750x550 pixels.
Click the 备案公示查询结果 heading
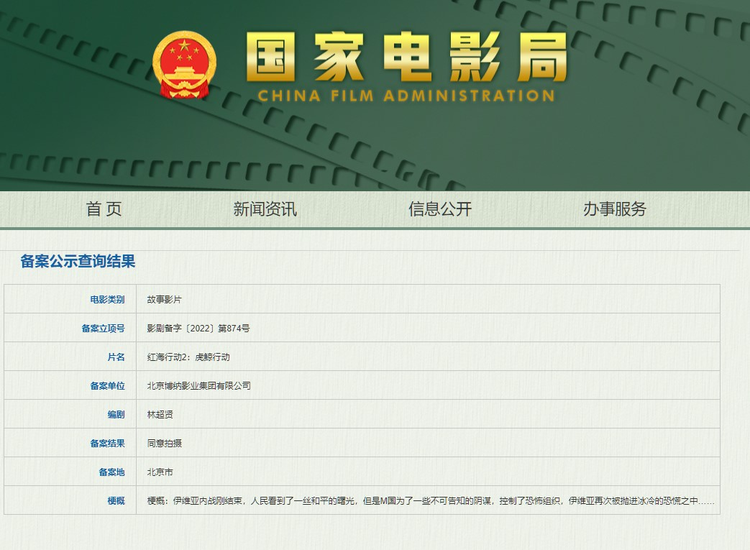(x=78, y=262)
